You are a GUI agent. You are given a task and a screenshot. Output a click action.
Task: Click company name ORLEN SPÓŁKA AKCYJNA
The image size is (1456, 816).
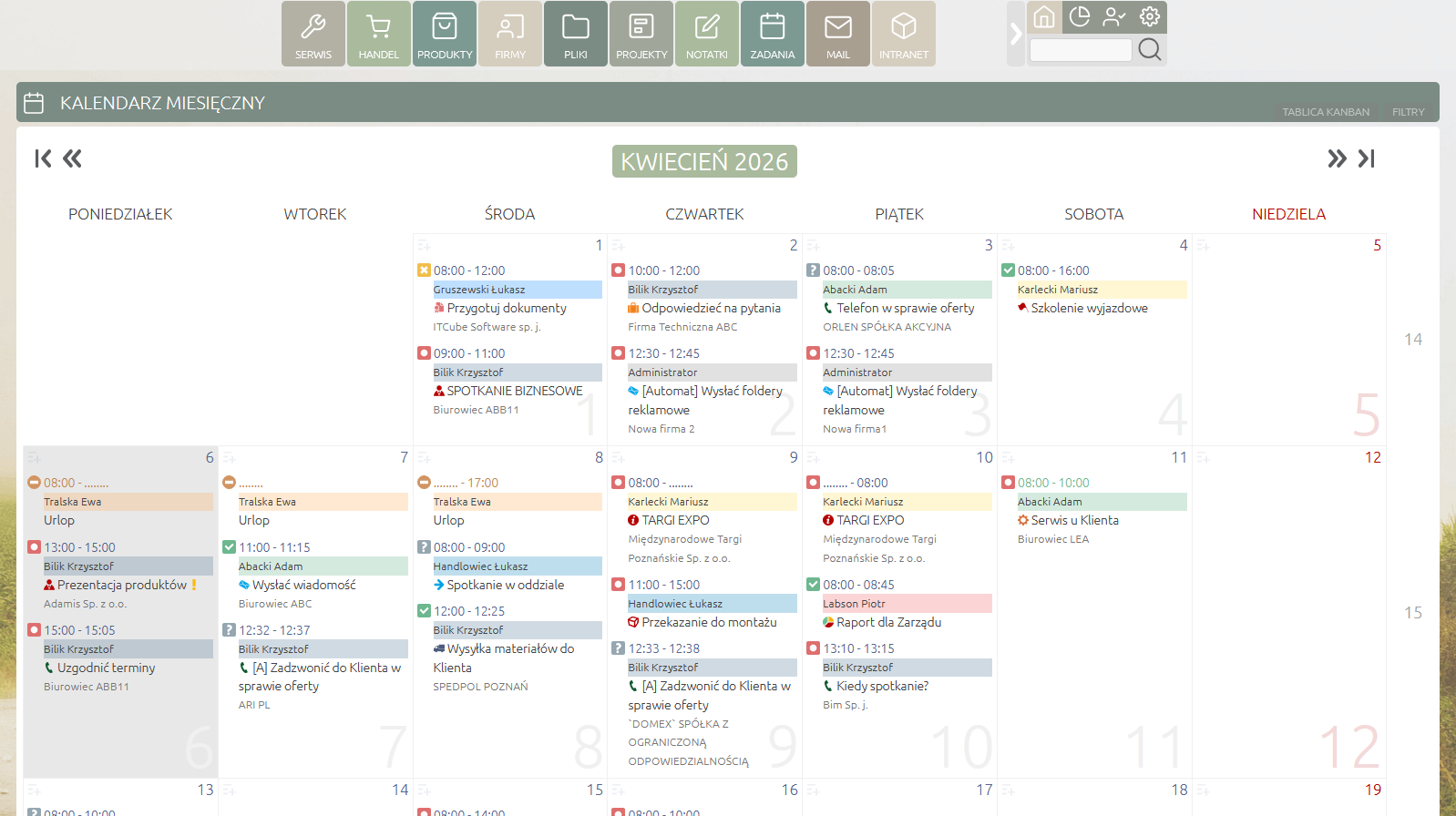coord(887,327)
